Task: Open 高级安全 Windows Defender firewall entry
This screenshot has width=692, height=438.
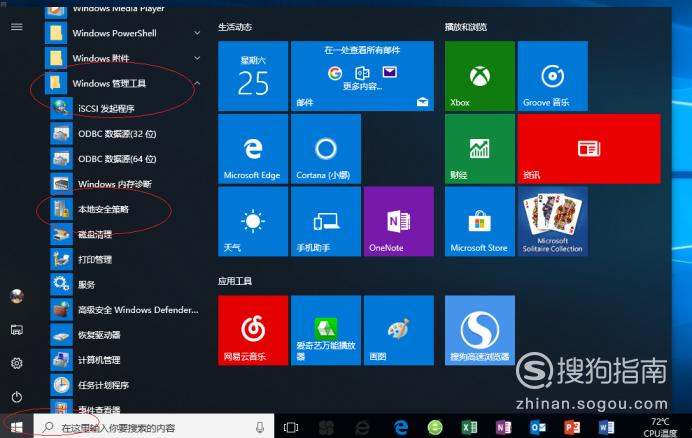Action: click(126, 310)
